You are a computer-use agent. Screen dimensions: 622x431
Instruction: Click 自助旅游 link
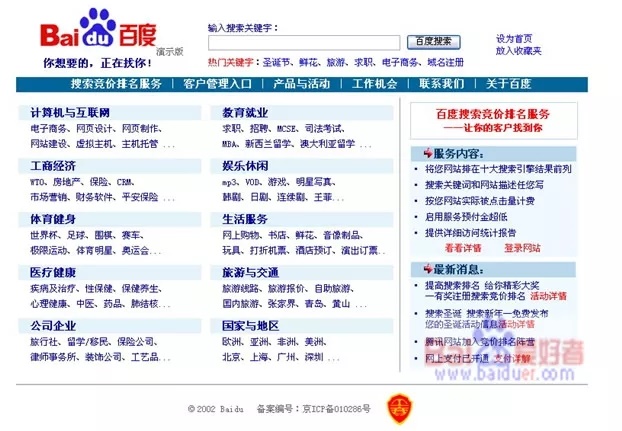tap(332, 289)
